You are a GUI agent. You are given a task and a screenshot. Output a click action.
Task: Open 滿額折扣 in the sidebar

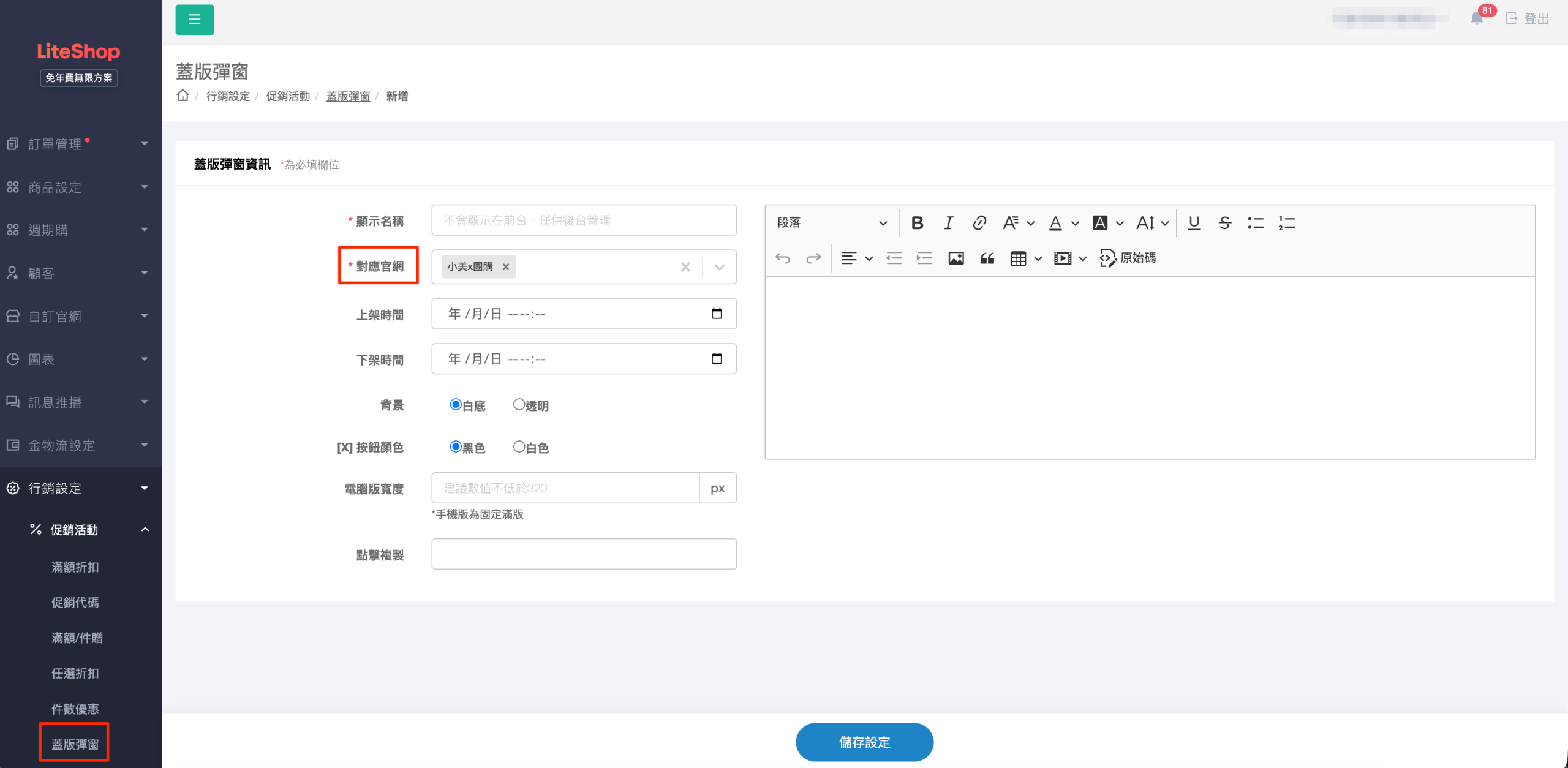tap(75, 567)
